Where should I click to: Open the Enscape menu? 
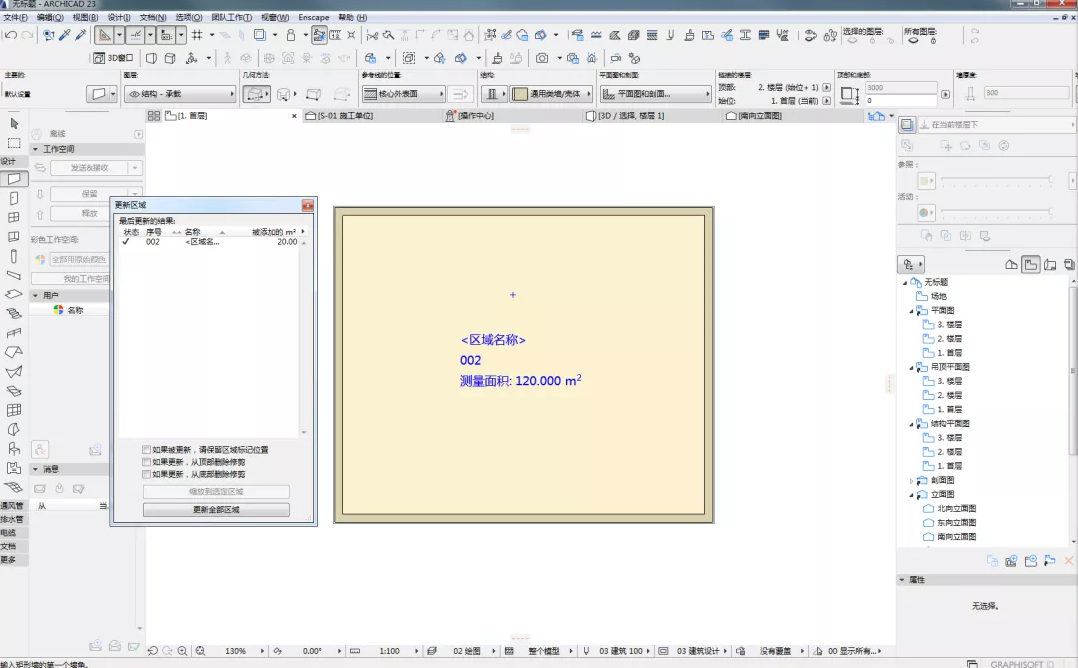(x=314, y=17)
